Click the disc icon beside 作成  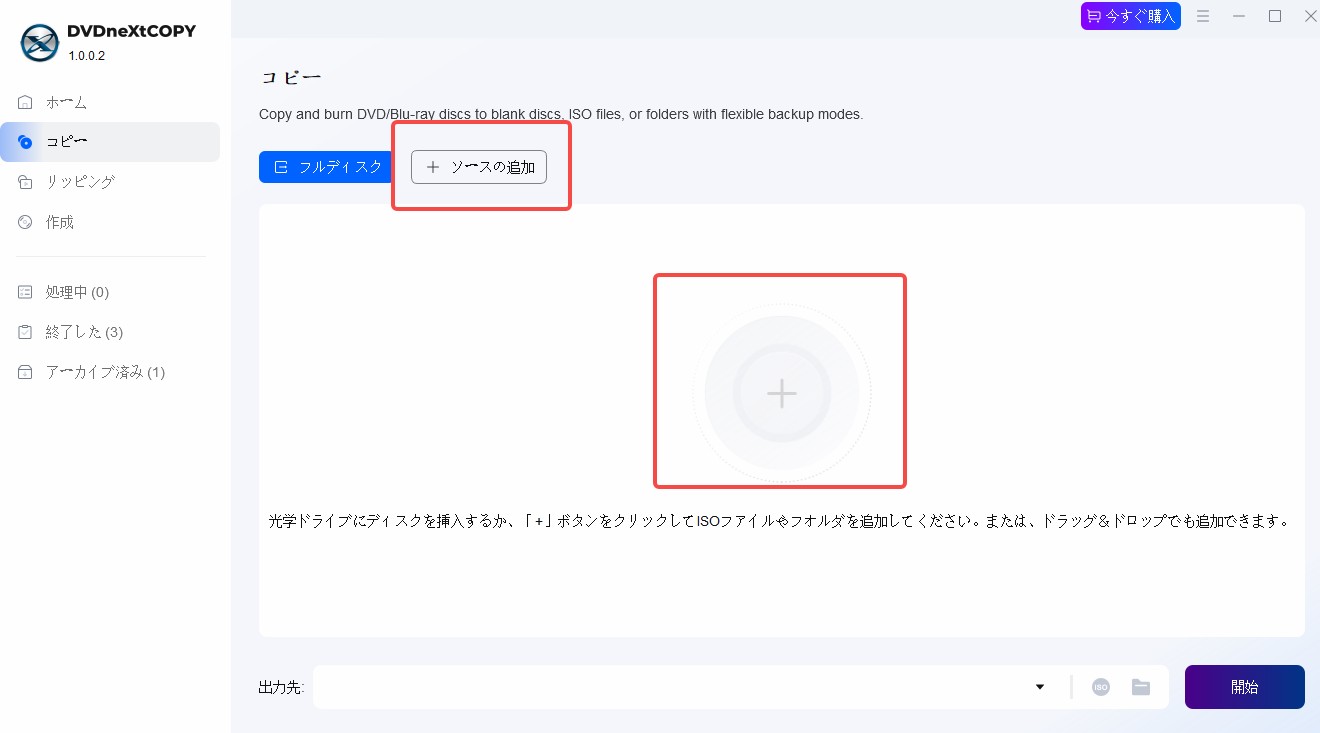click(25, 222)
